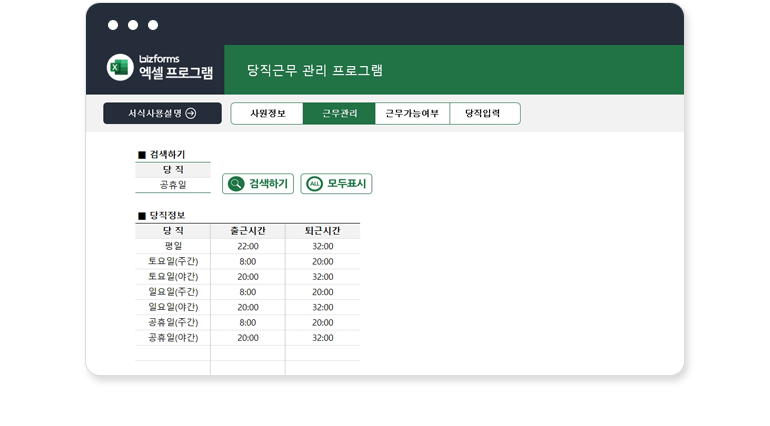Select the 평일 row label
This screenshot has height=426, width=770.
point(173,246)
